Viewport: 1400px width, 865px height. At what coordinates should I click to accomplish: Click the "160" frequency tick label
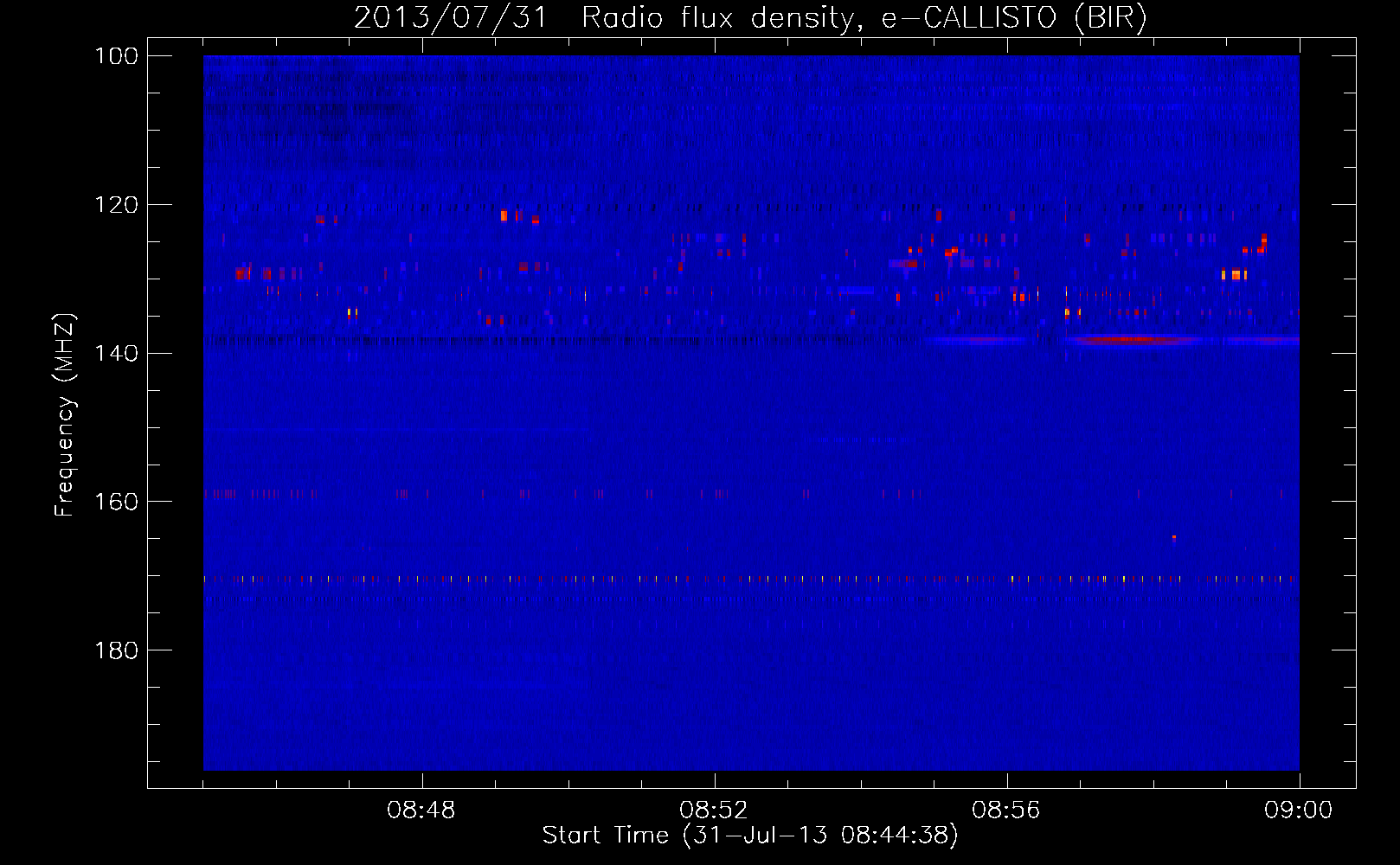(x=117, y=502)
